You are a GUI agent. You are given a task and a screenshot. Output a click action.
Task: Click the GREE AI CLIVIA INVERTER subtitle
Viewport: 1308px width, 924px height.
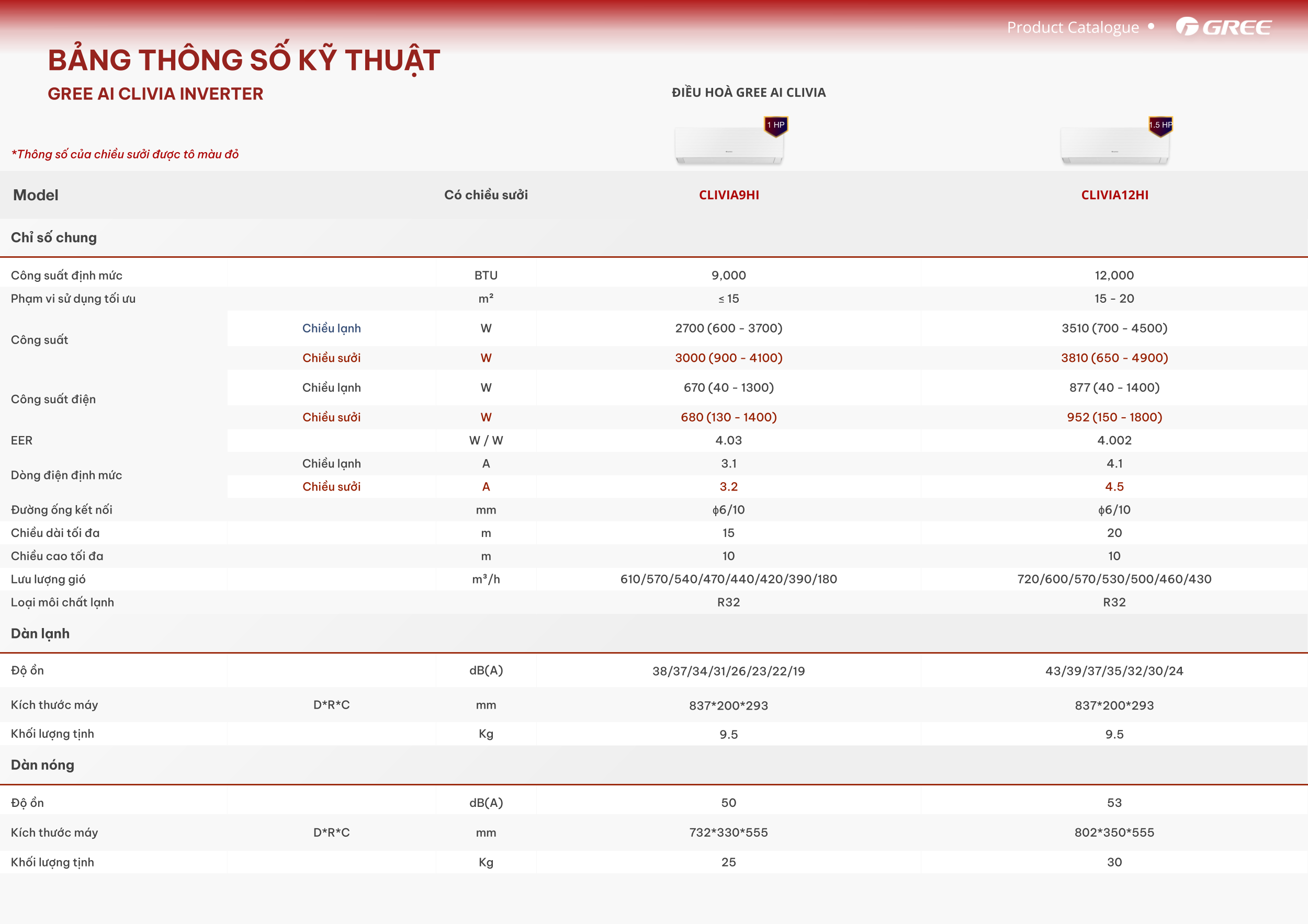(x=155, y=94)
